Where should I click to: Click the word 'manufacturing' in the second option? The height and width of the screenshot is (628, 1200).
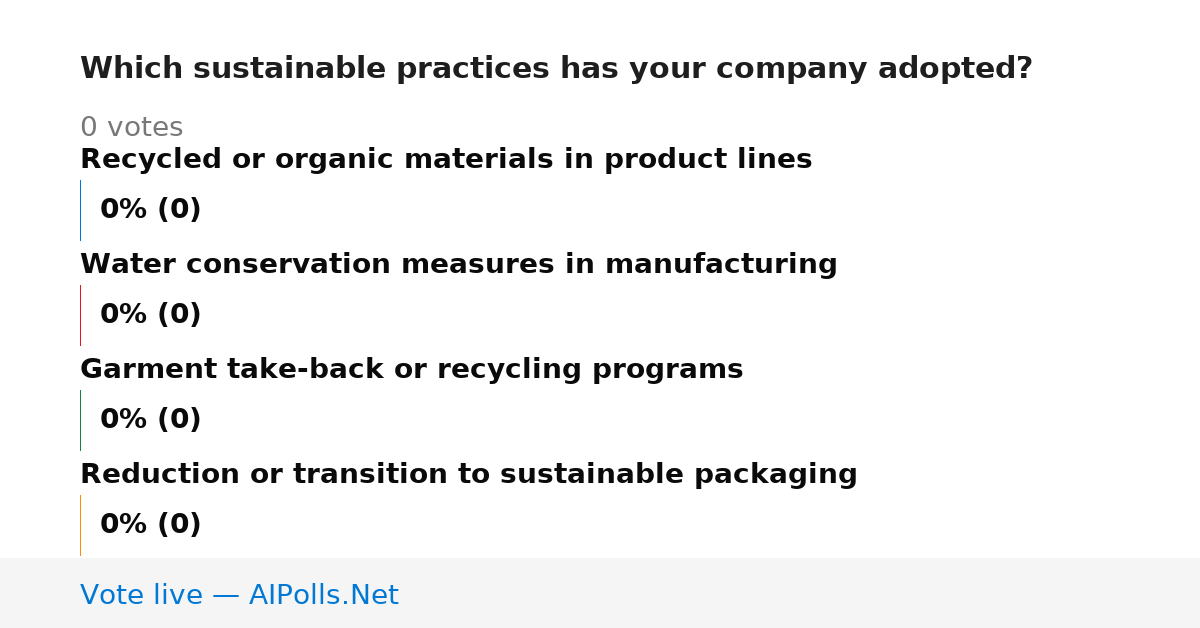click(x=721, y=265)
